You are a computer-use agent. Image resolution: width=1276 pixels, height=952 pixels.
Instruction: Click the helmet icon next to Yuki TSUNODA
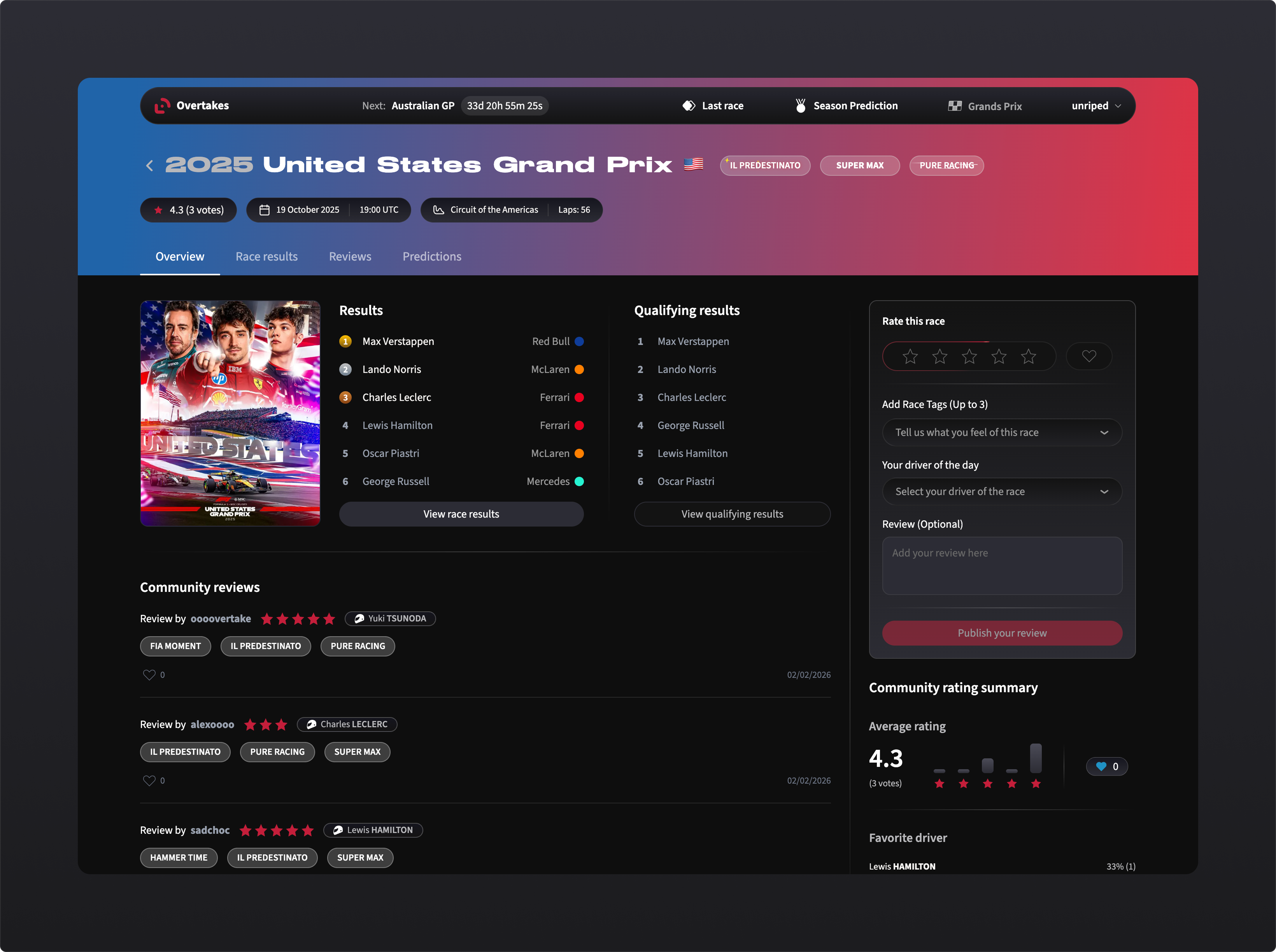(359, 618)
